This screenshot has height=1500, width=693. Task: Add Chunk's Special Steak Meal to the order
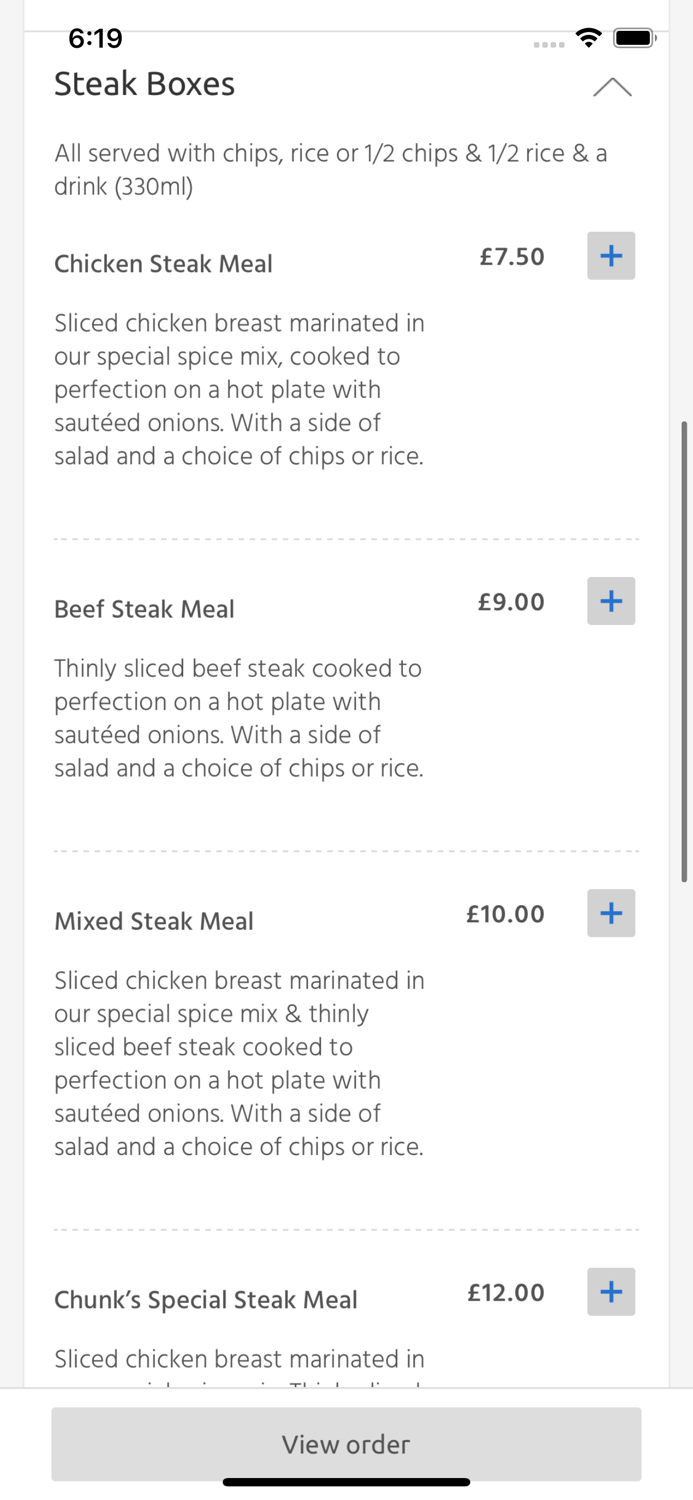(610, 1292)
